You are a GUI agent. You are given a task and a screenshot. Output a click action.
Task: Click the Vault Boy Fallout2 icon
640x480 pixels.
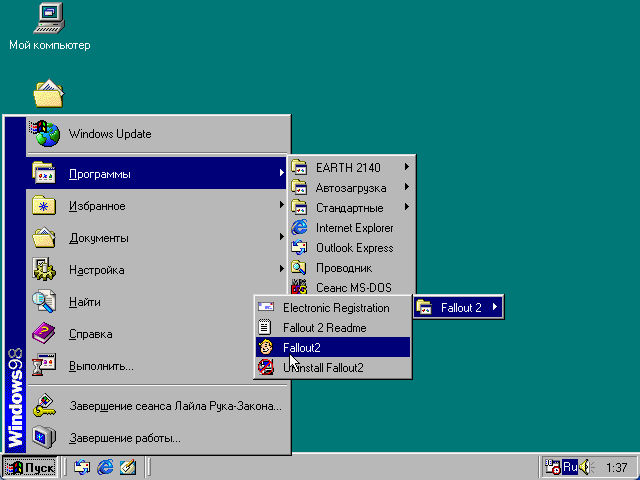click(266, 347)
